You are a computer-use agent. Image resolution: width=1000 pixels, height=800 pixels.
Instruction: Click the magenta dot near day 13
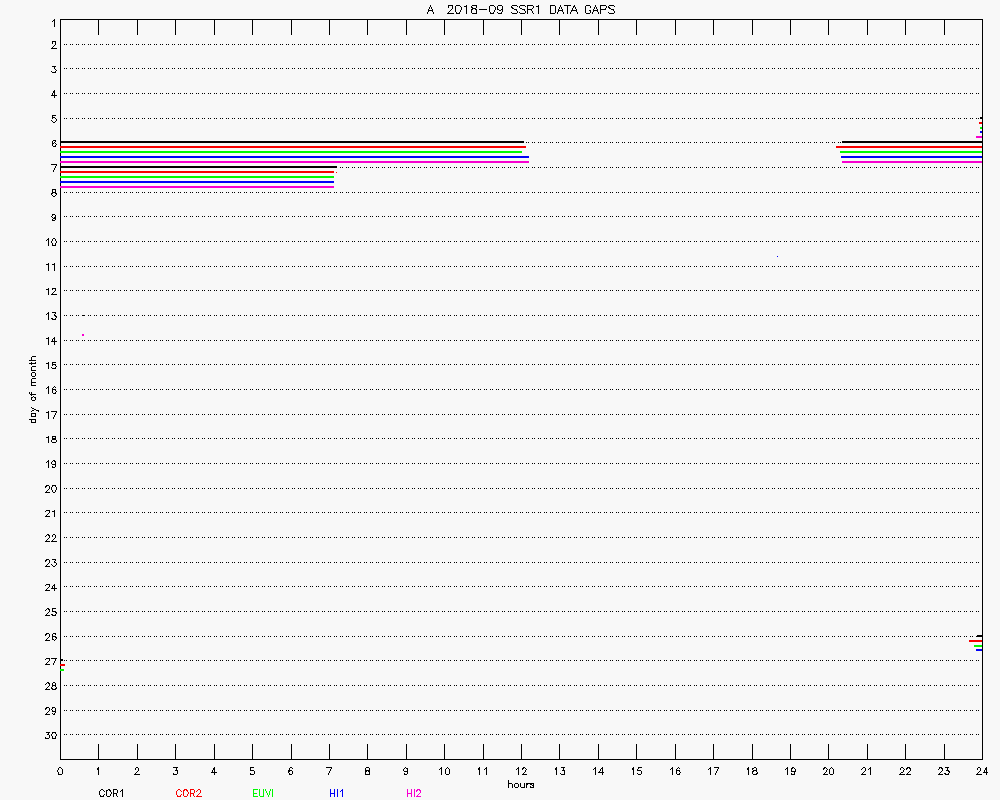click(x=83, y=335)
